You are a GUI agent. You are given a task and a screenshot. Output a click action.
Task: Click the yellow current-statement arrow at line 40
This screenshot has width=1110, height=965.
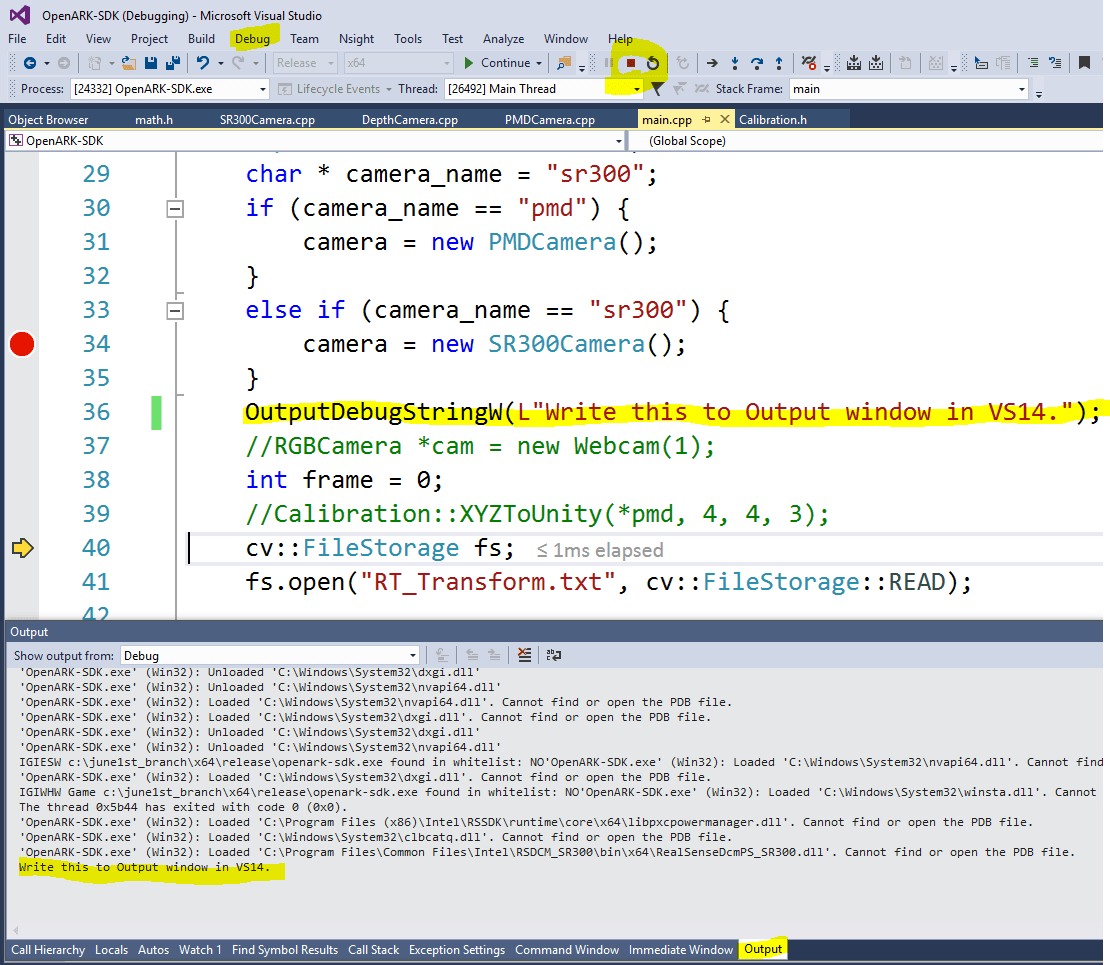pos(22,548)
